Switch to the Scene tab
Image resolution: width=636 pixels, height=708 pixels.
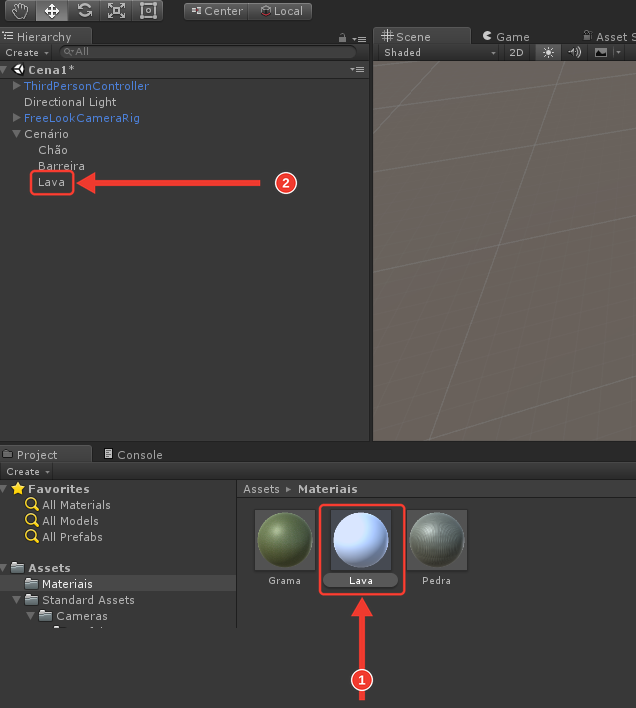(422, 37)
